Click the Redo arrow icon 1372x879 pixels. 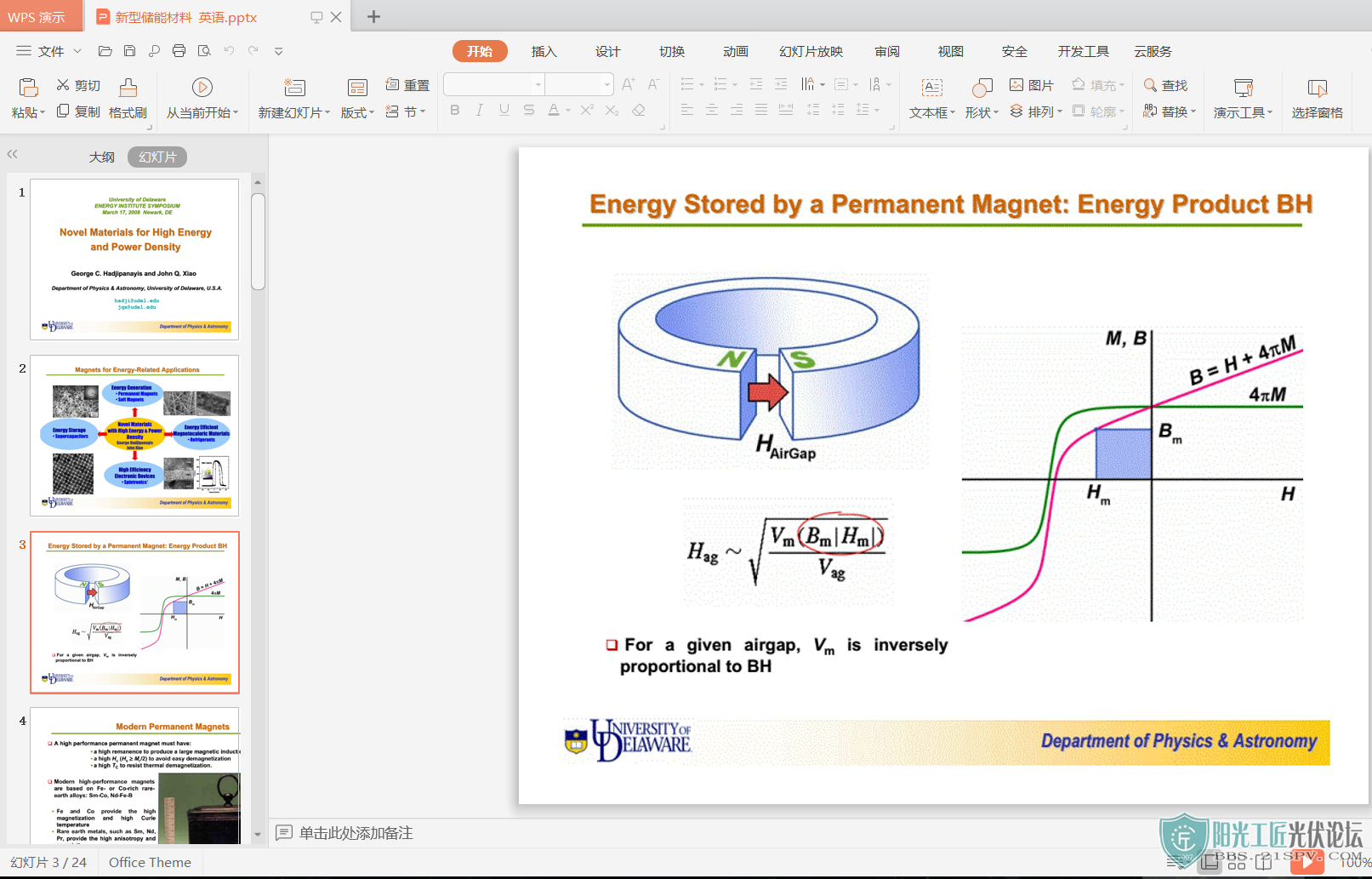pyautogui.click(x=253, y=51)
